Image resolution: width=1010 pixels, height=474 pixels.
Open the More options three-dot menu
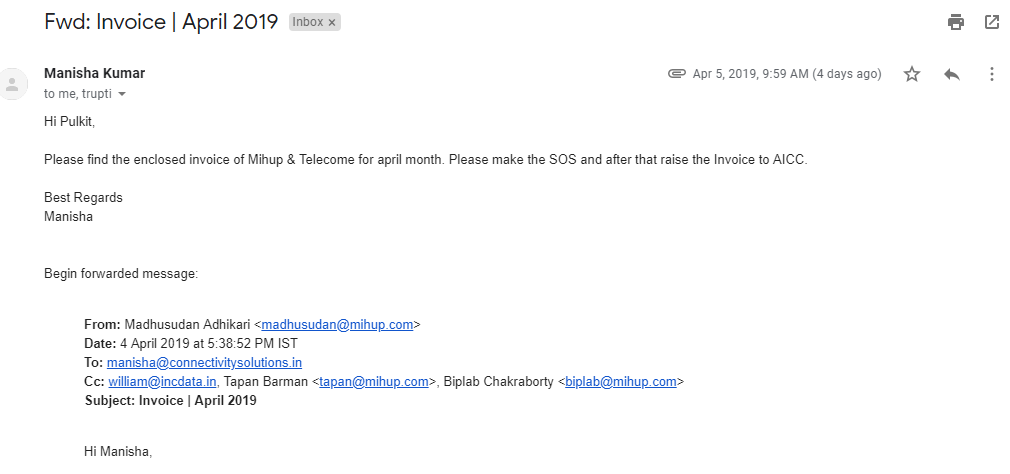coord(991,74)
